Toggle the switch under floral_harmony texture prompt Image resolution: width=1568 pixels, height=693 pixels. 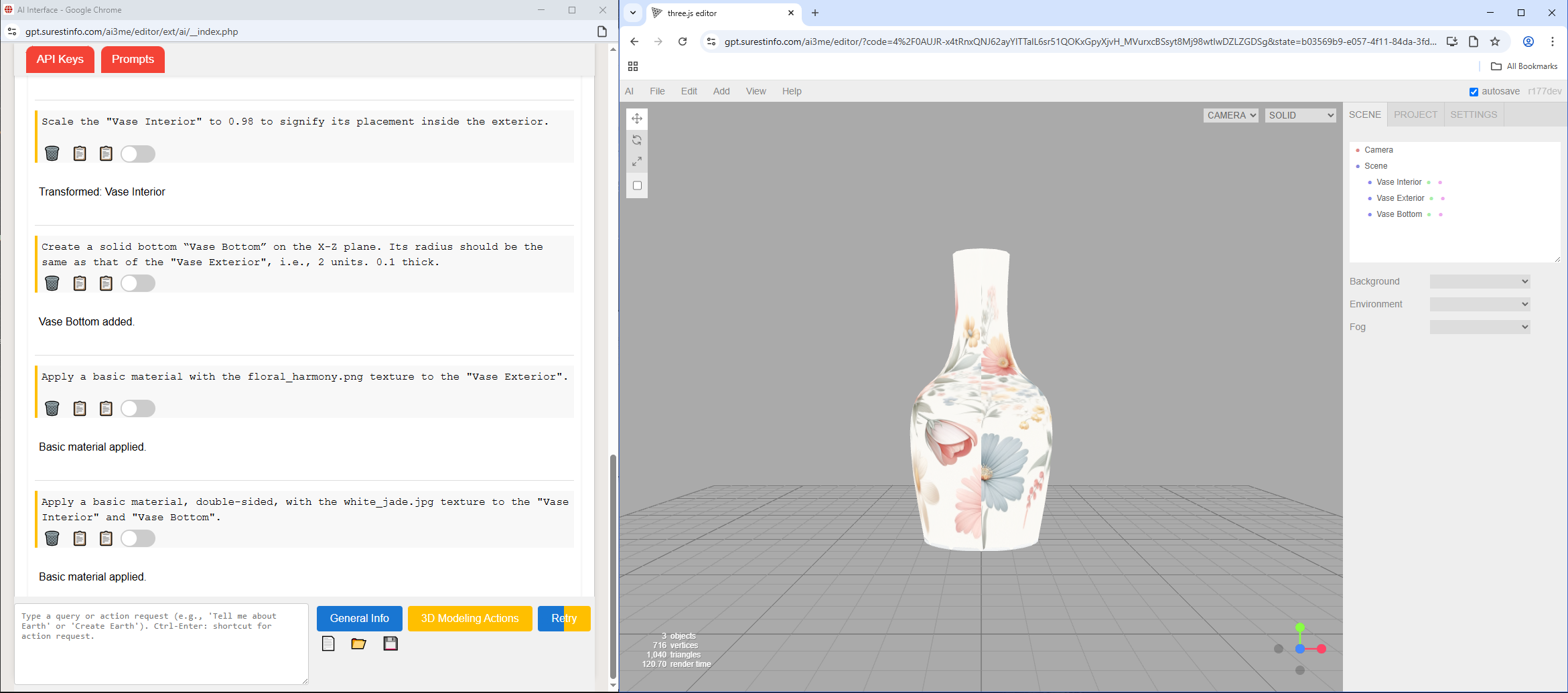138,409
